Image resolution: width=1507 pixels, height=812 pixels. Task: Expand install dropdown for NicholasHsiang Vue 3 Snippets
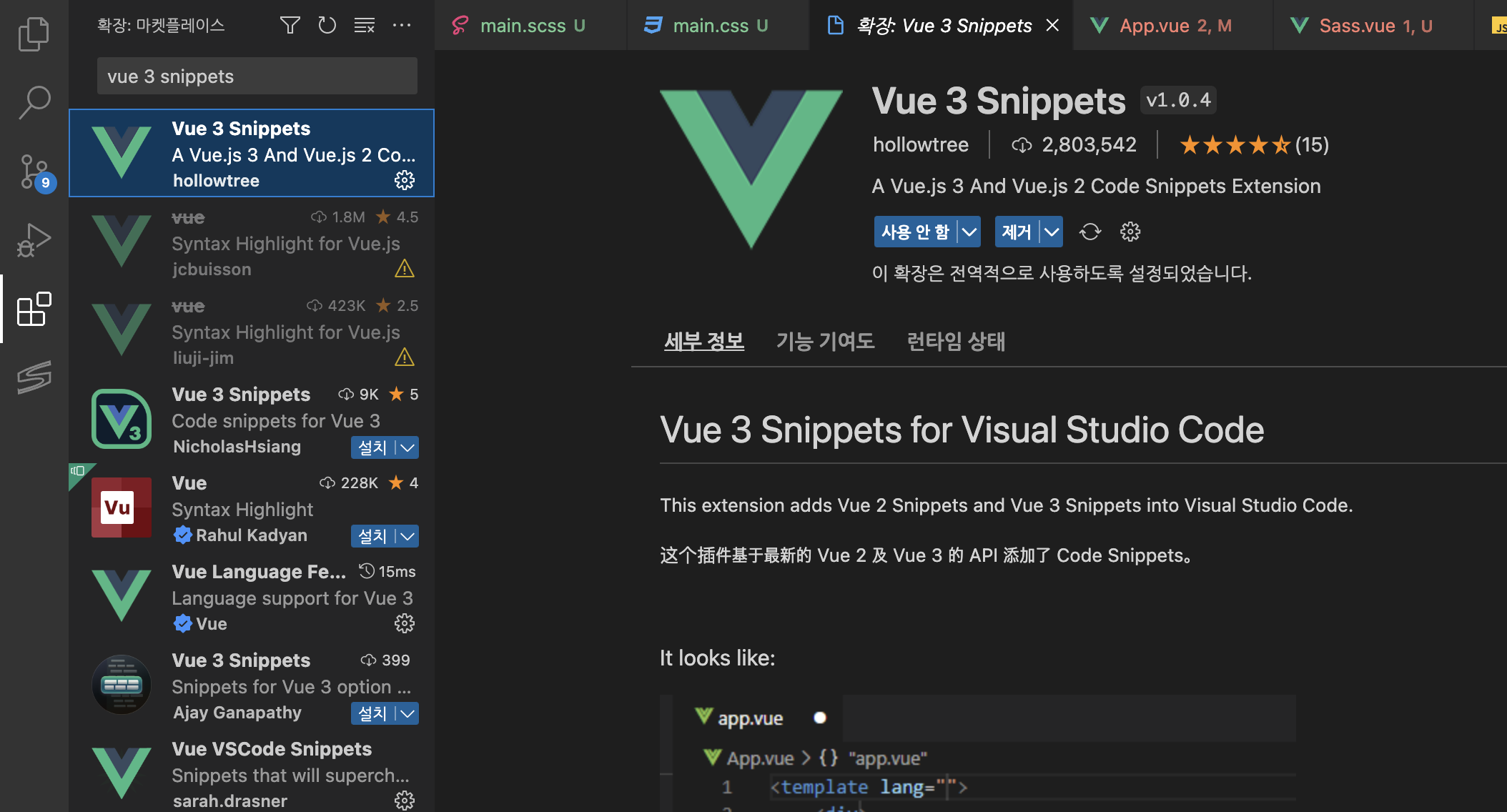tap(407, 447)
